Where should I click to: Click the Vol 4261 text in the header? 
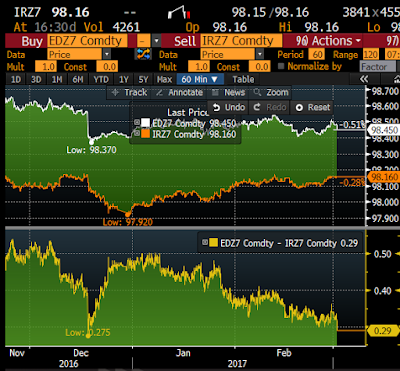(111, 27)
